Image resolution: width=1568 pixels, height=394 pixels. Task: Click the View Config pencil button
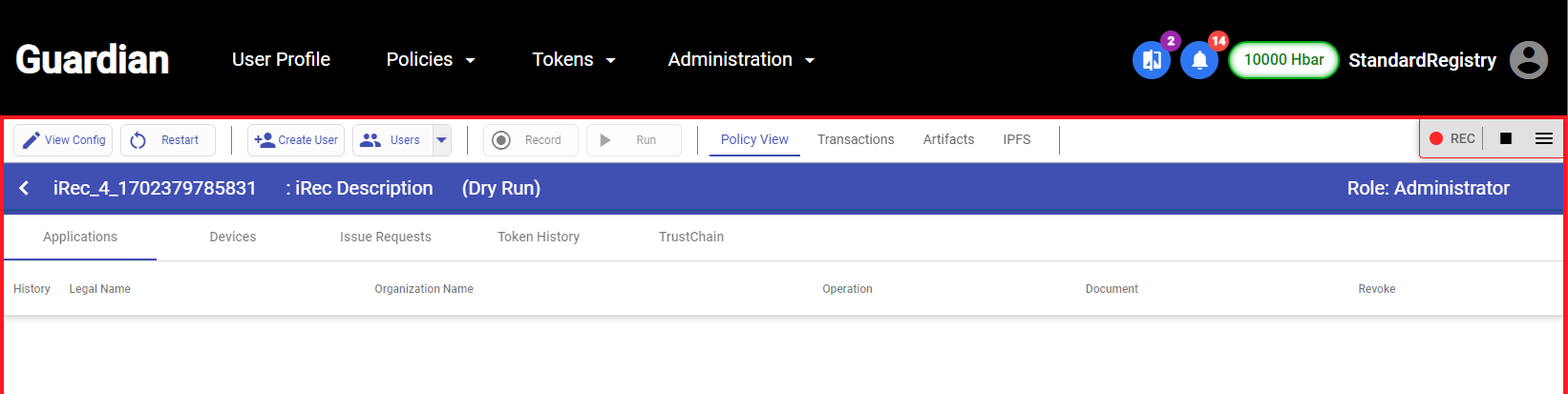tap(63, 140)
